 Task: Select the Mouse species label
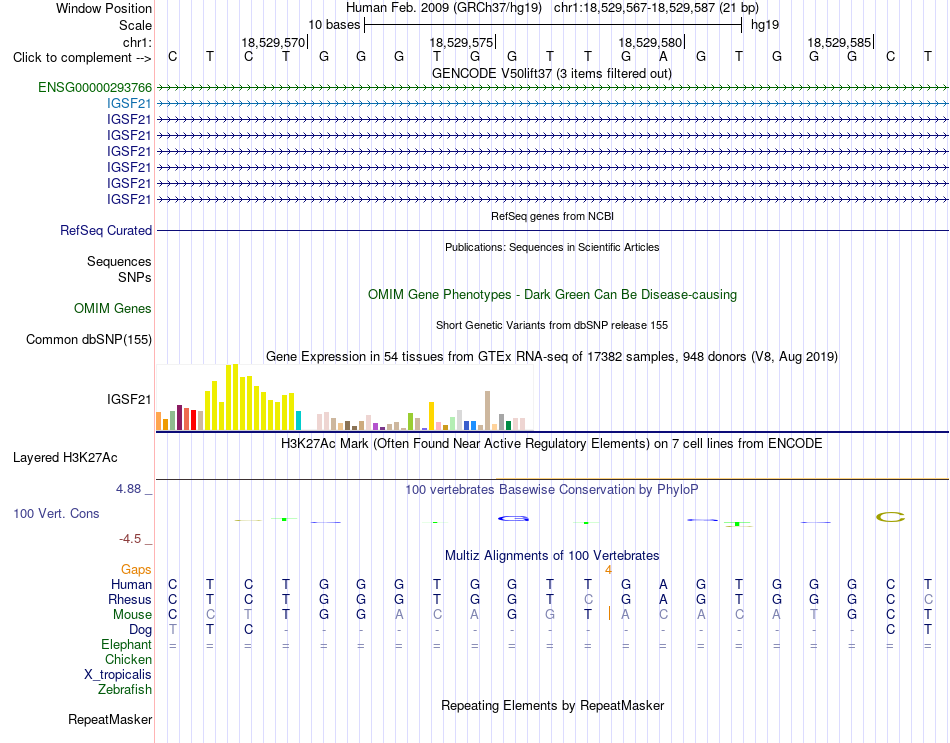[132, 615]
